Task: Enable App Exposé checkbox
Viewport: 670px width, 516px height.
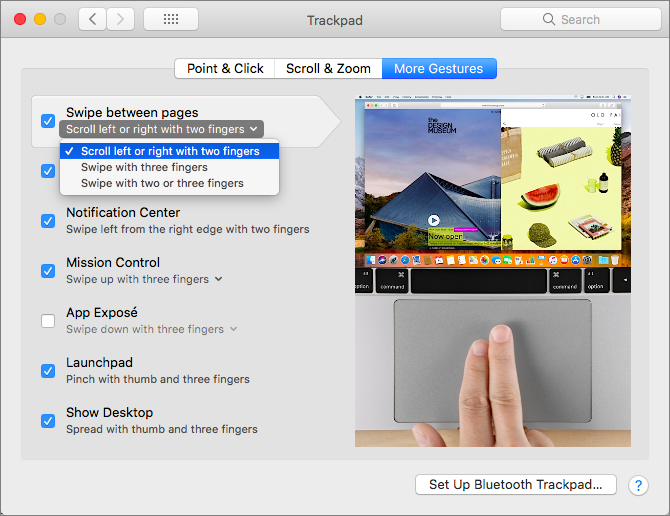Action: pos(48,321)
